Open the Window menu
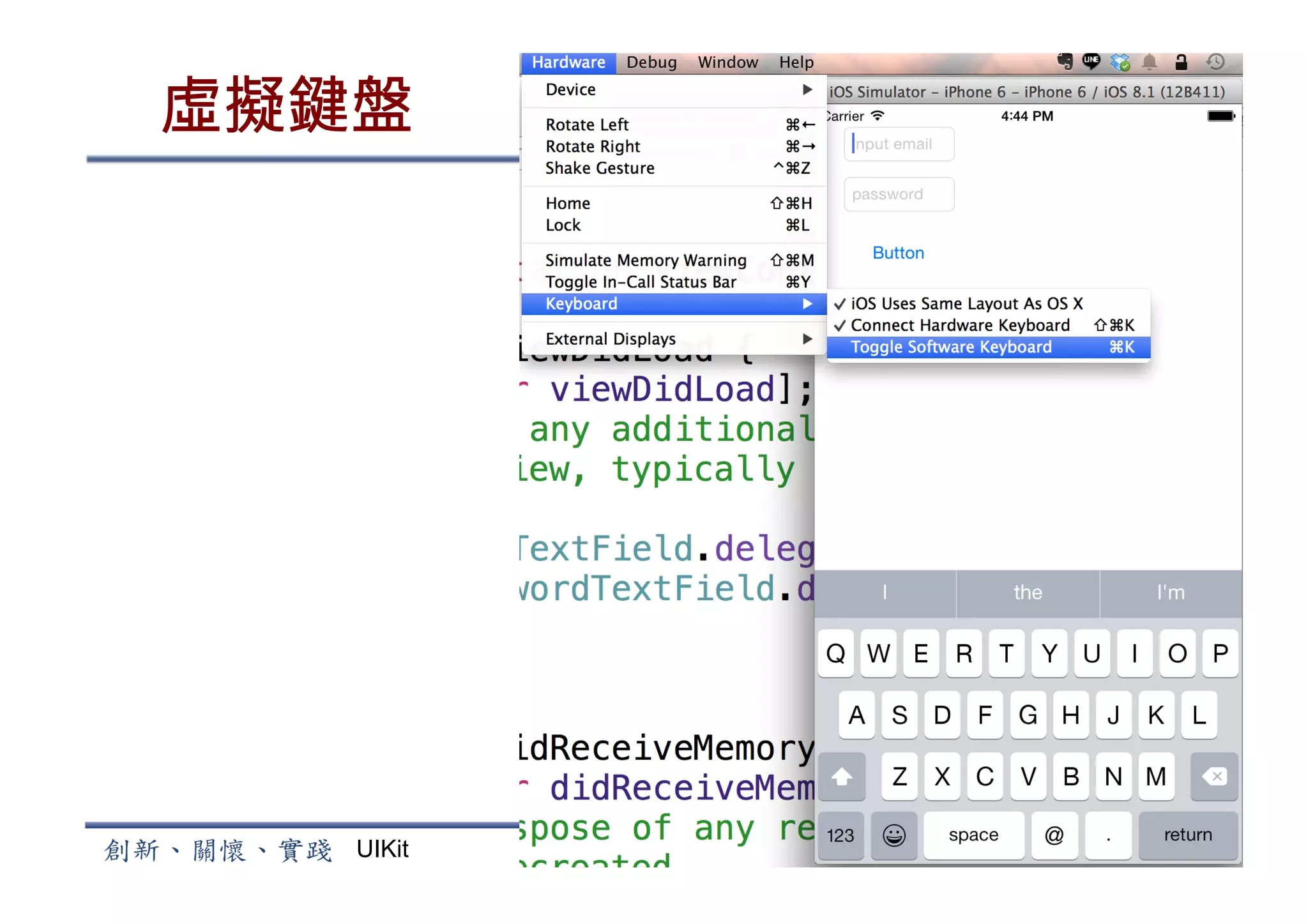Viewport: 1308px width, 924px height. (x=728, y=63)
